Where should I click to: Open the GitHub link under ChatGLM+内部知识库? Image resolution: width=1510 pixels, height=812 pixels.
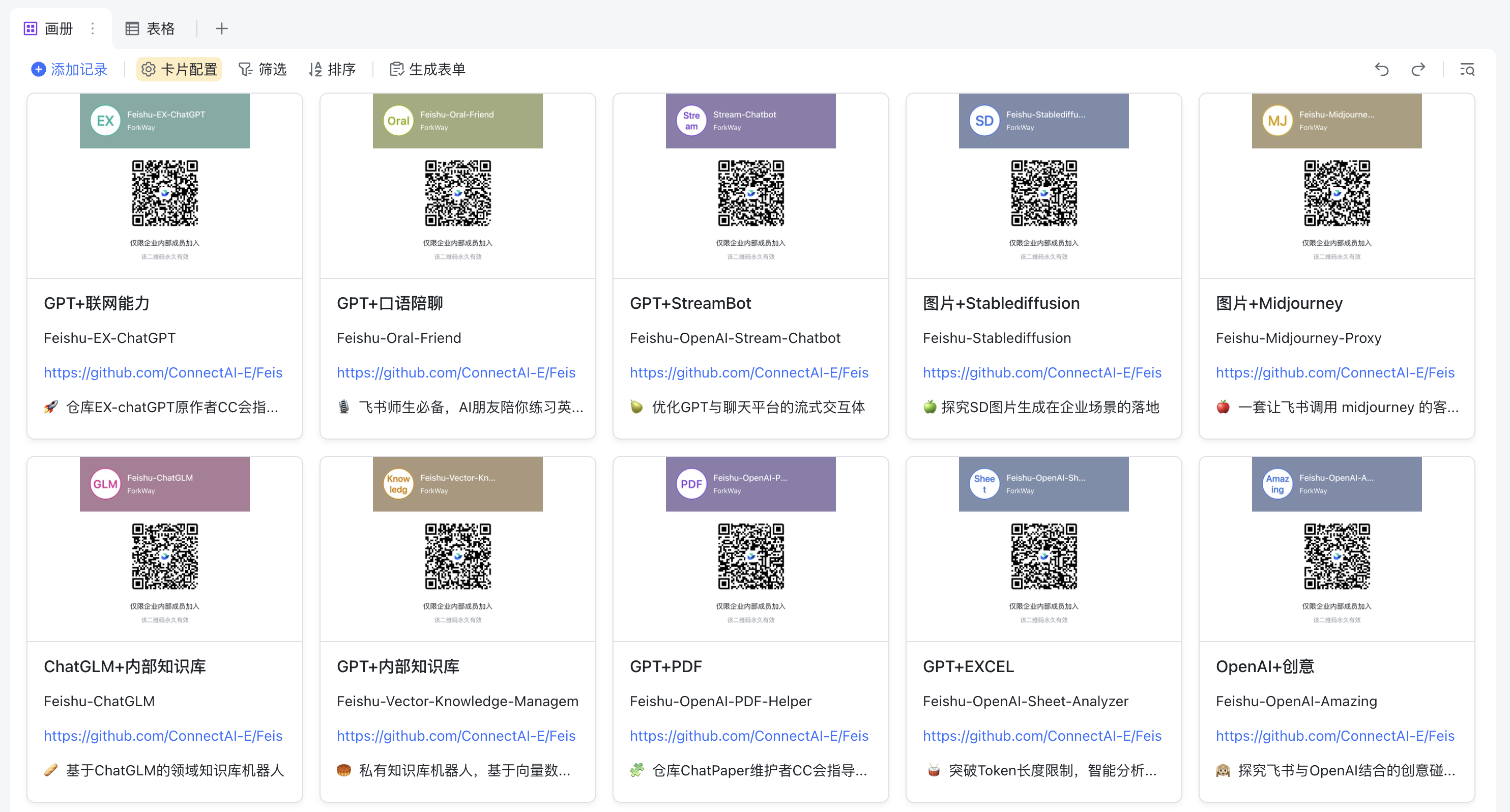pyautogui.click(x=163, y=736)
